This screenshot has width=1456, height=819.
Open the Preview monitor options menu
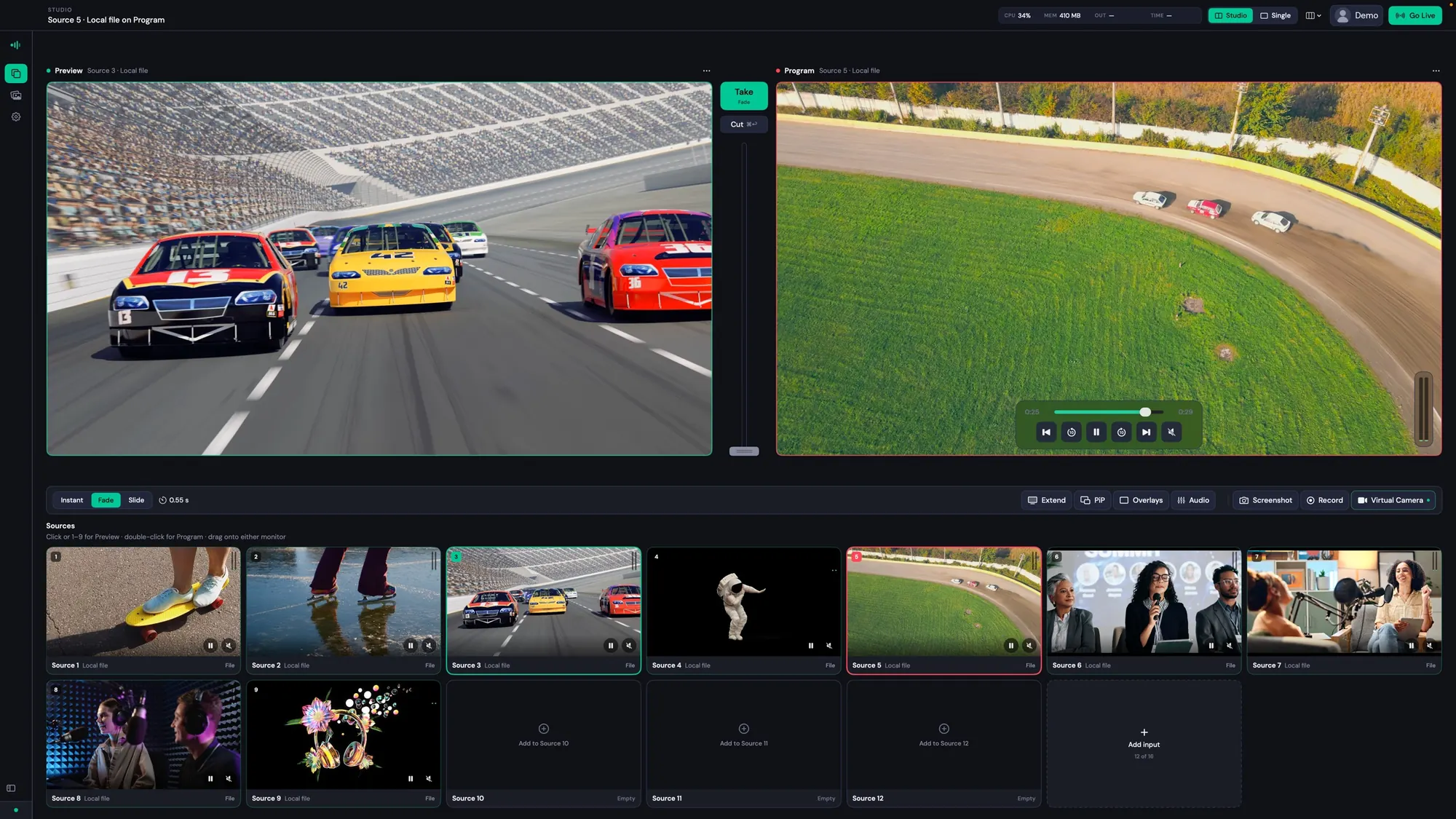[706, 71]
